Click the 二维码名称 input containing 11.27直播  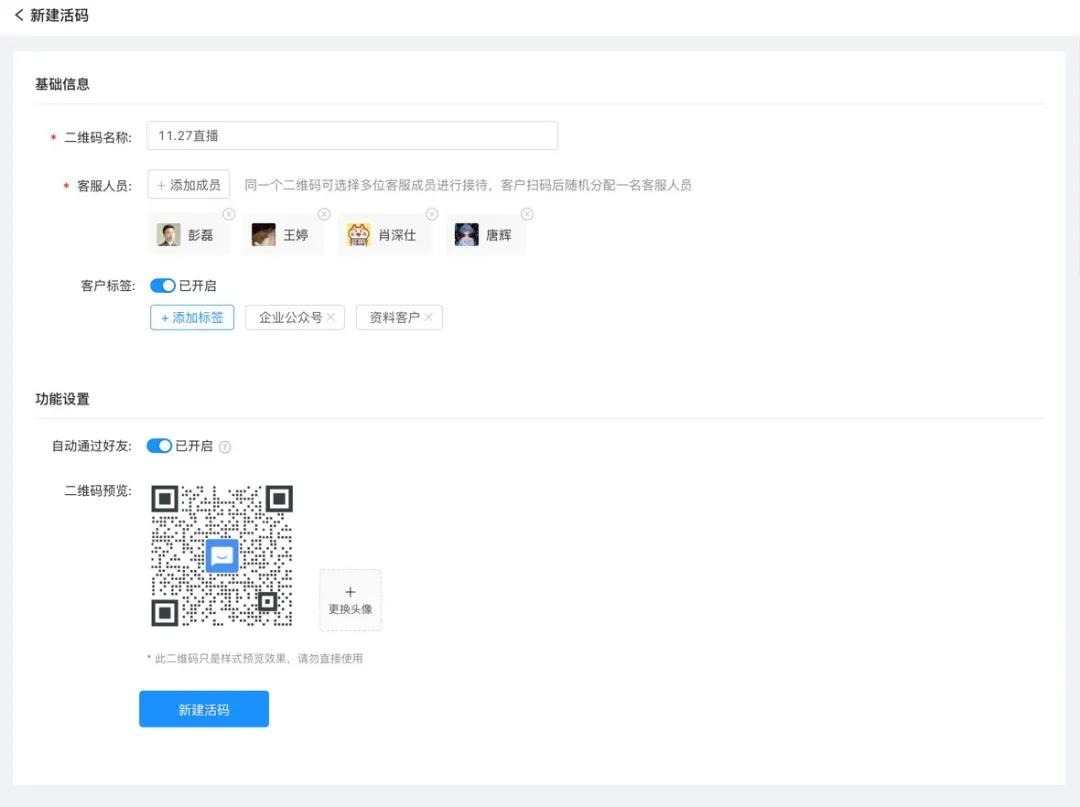[350, 134]
